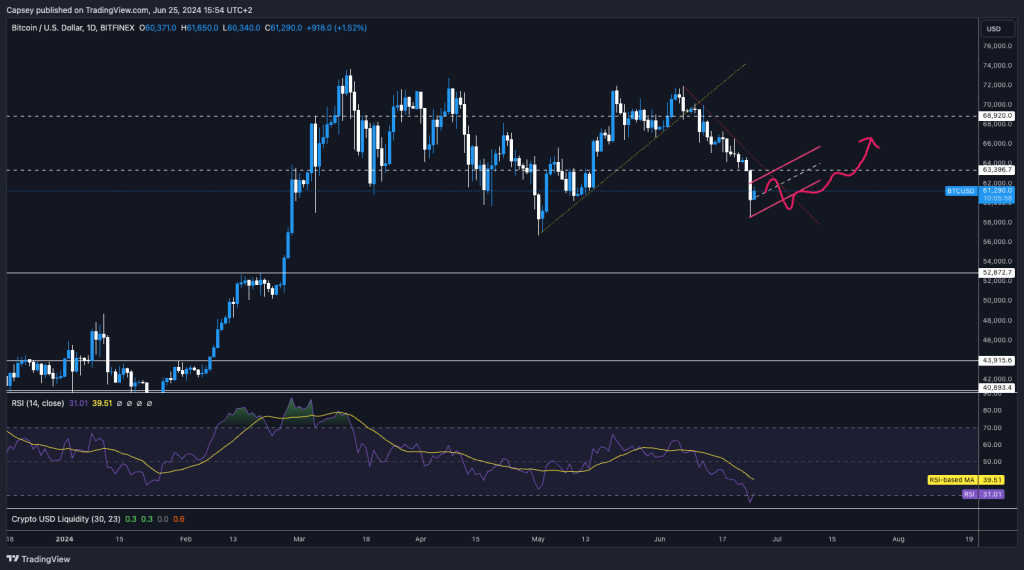Select the 52,872.7 horizontal line price label
The height and width of the screenshot is (570, 1024).
click(x=997, y=272)
